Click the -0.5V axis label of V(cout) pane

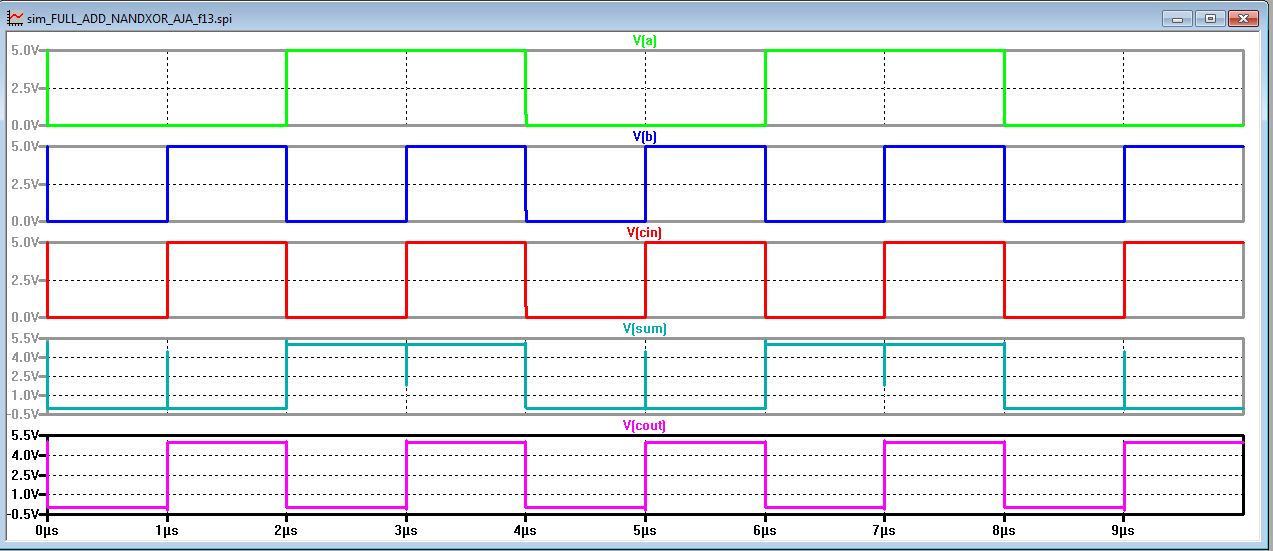[24, 512]
